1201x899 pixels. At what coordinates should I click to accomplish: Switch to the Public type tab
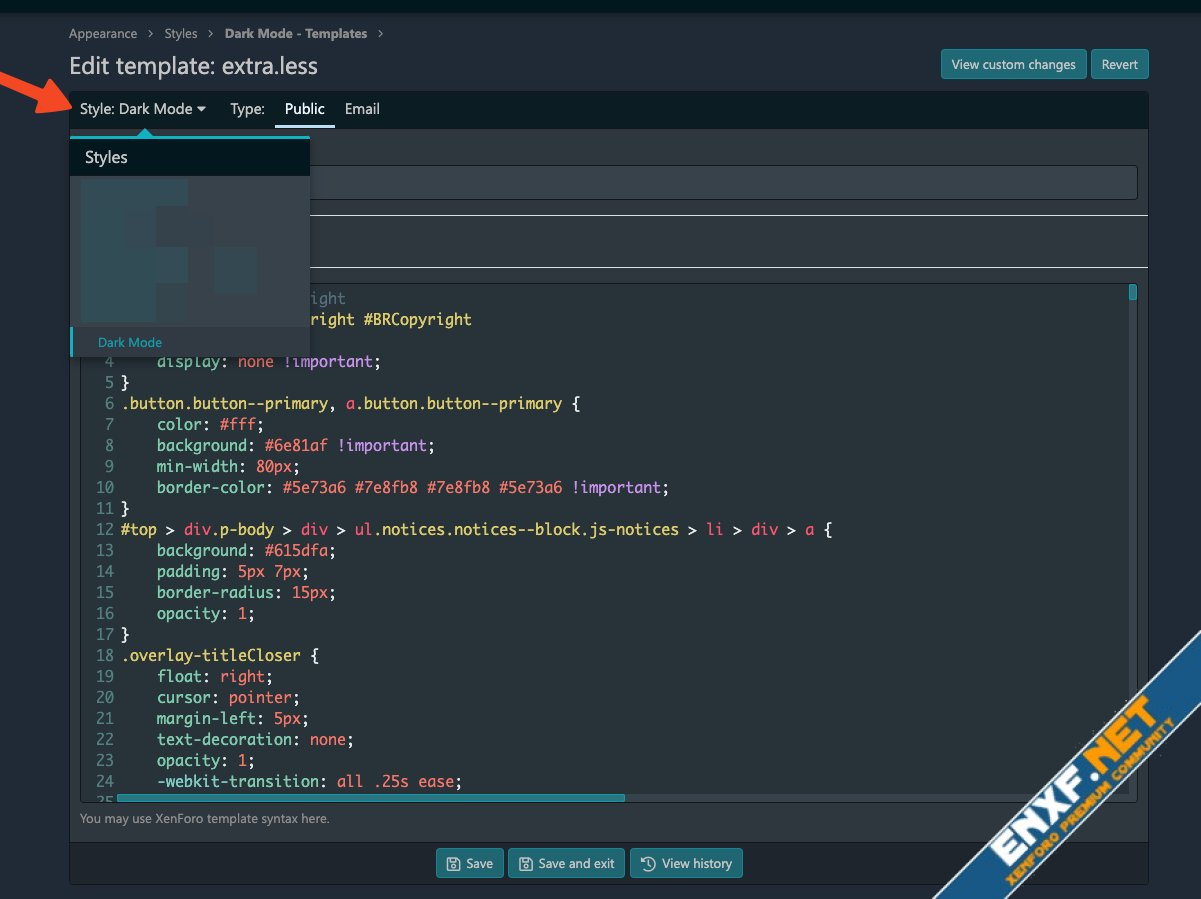click(305, 109)
